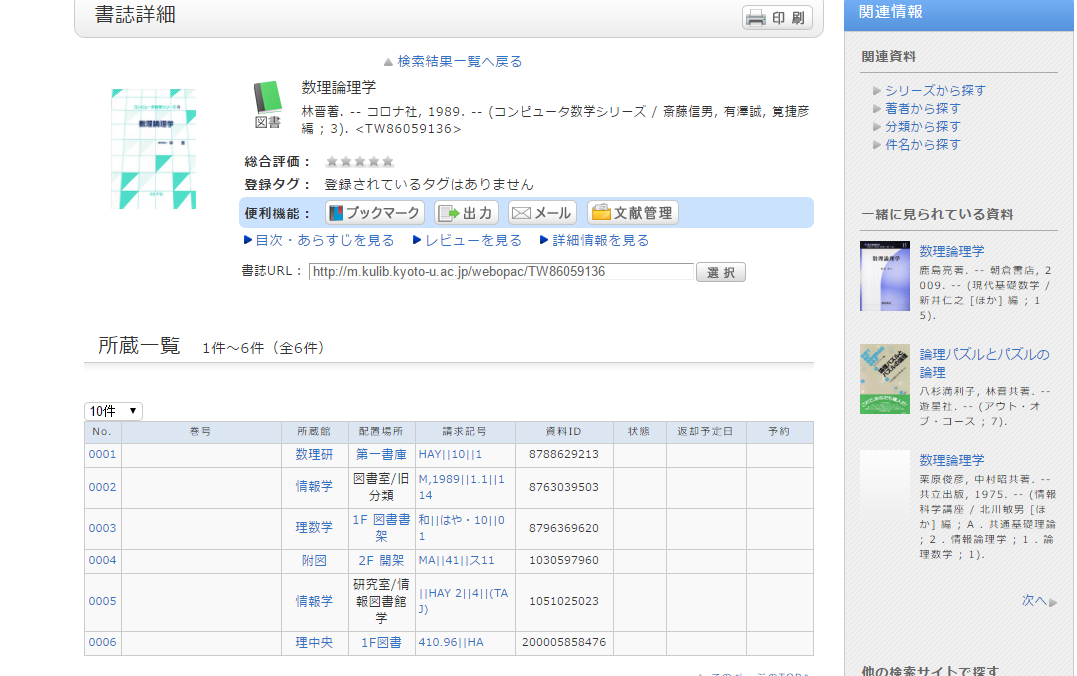Click the Select (選択) button beside the URL
This screenshot has width=1077, height=676.
(721, 272)
